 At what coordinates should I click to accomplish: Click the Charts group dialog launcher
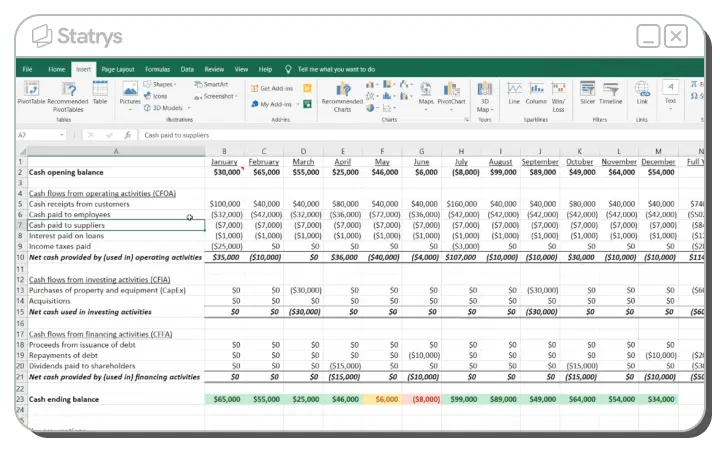(x=467, y=119)
